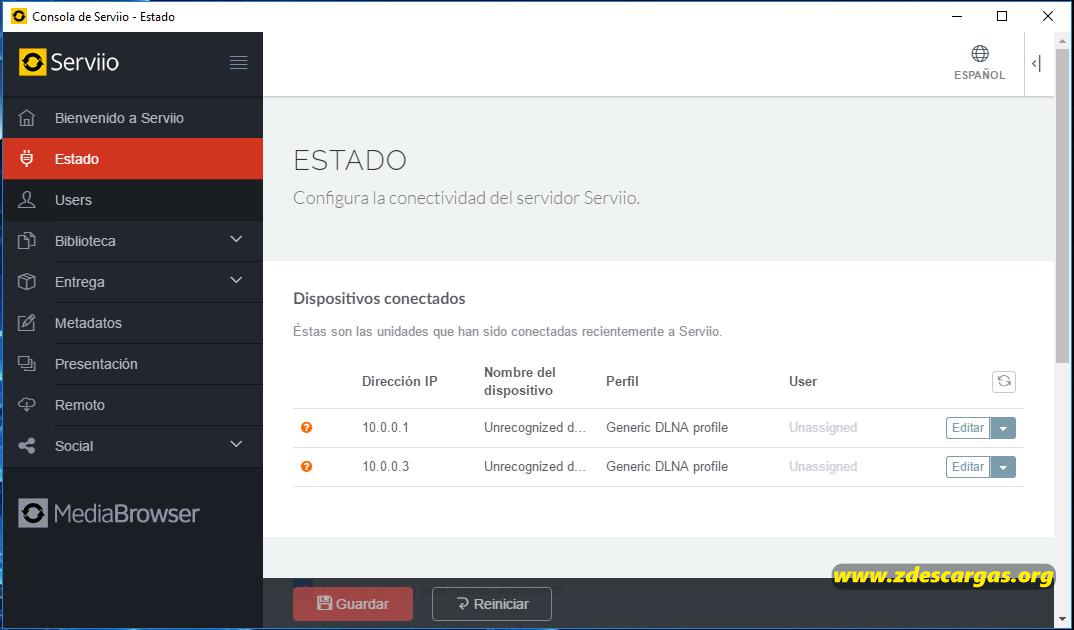Click the home icon beside Bienvenido a Serviio
The width and height of the screenshot is (1074, 630).
pos(27,118)
